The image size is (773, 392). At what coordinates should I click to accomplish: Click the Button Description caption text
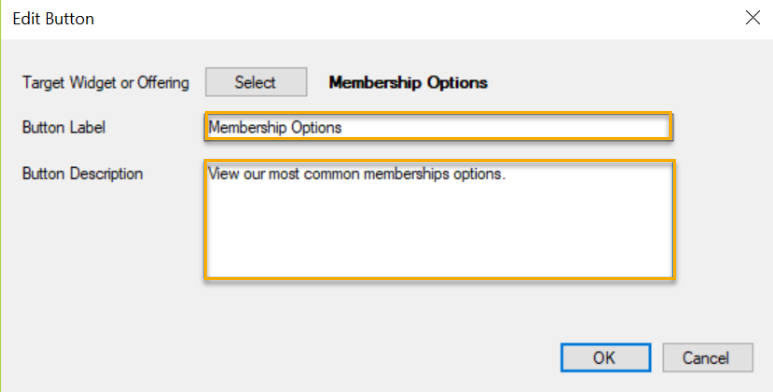82,174
